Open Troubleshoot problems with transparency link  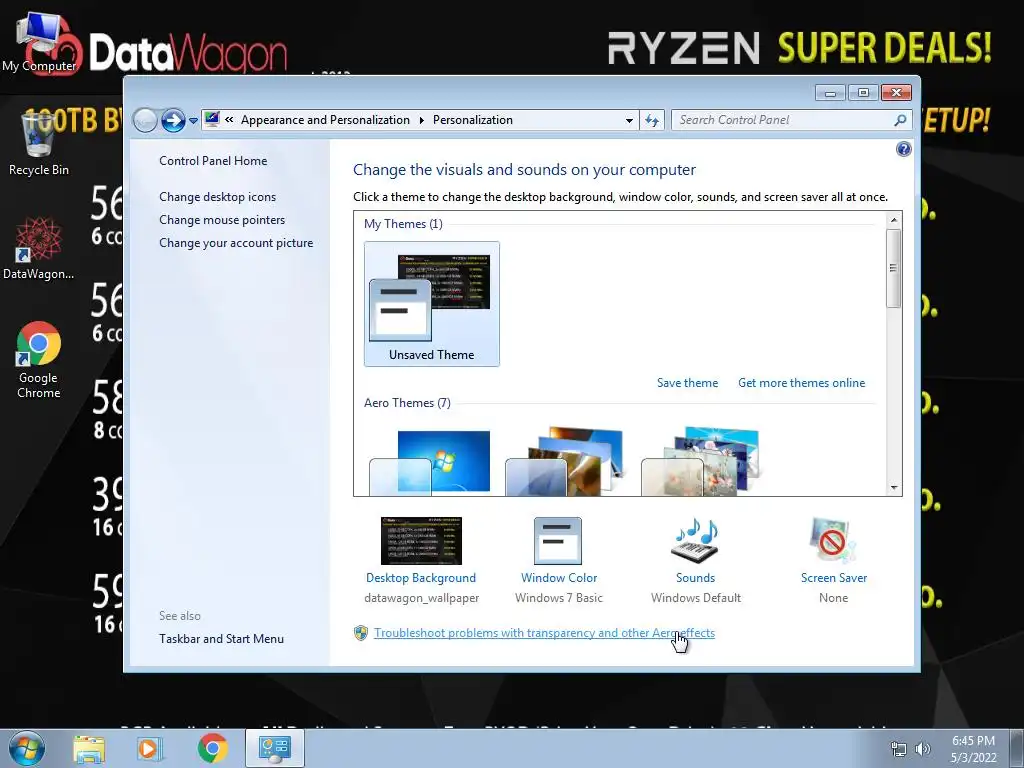[544, 633]
